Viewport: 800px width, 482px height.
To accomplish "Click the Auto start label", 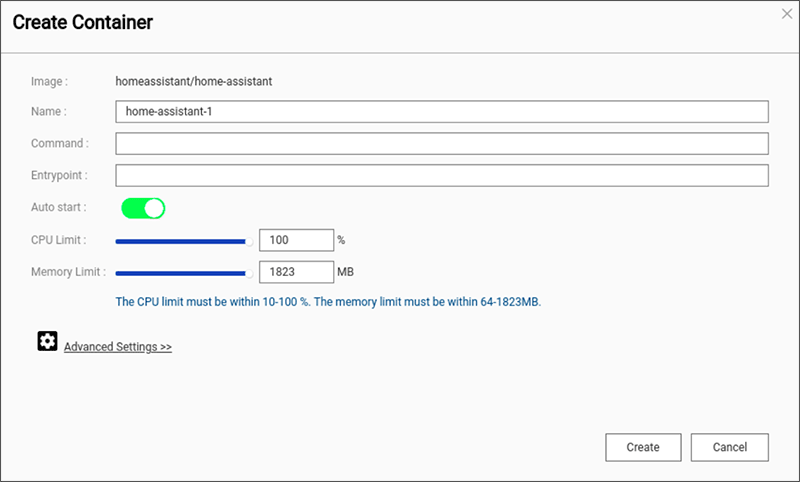I will 59,207.
